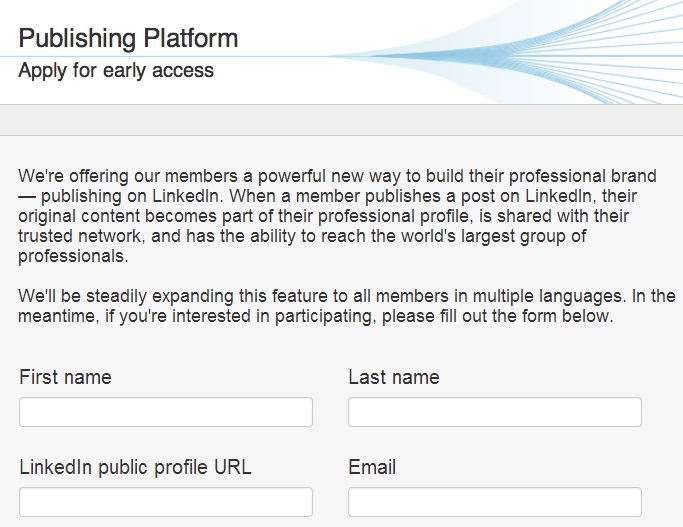683x527 pixels.
Task: Click "please fill out the form below"
Action: coord(497,316)
